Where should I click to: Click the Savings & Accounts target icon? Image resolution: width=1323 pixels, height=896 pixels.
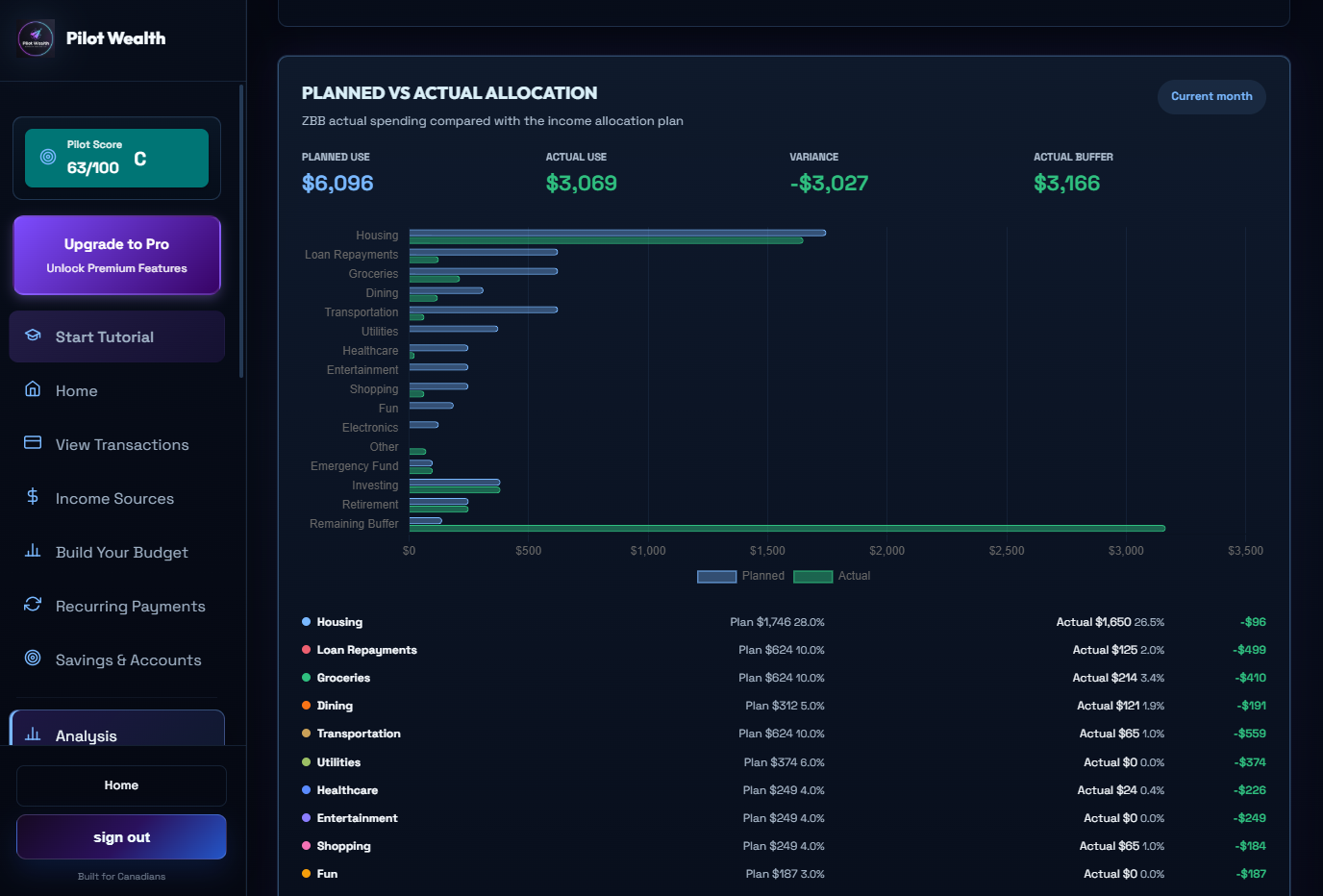33,659
